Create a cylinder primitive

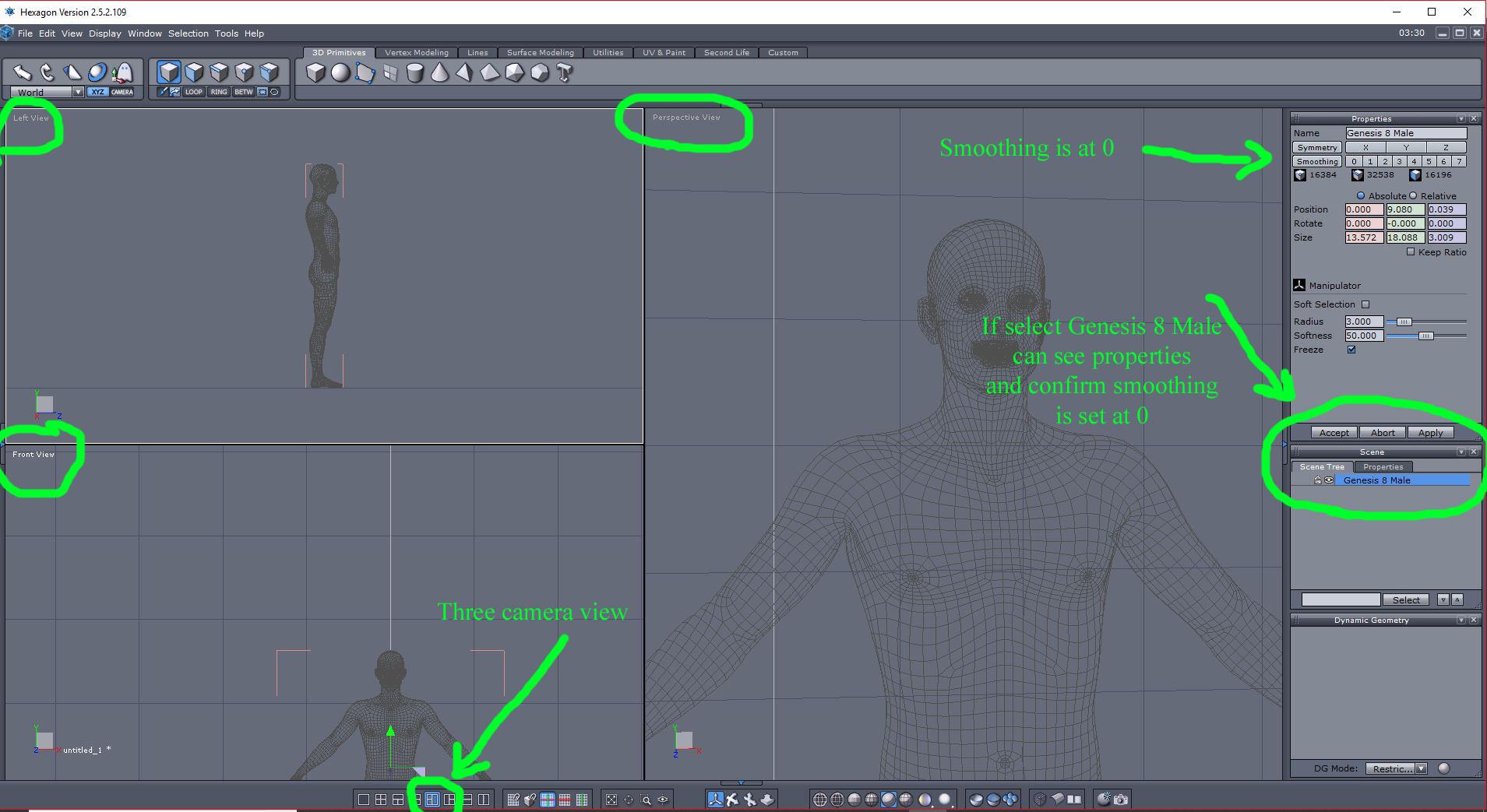(415, 72)
